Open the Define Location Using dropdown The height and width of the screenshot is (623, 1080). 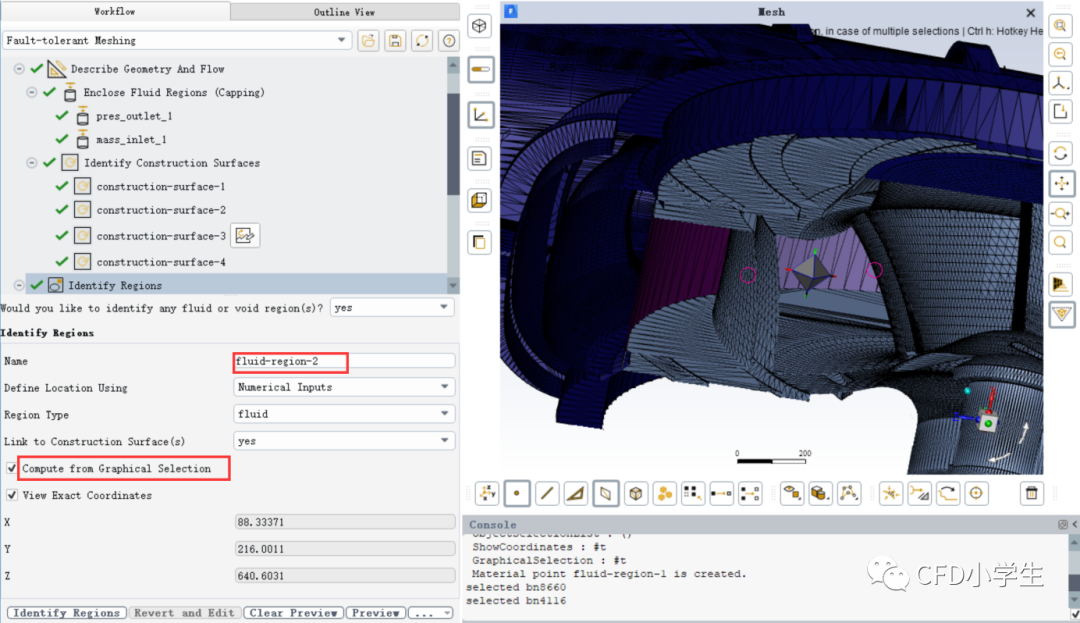[x=344, y=388]
